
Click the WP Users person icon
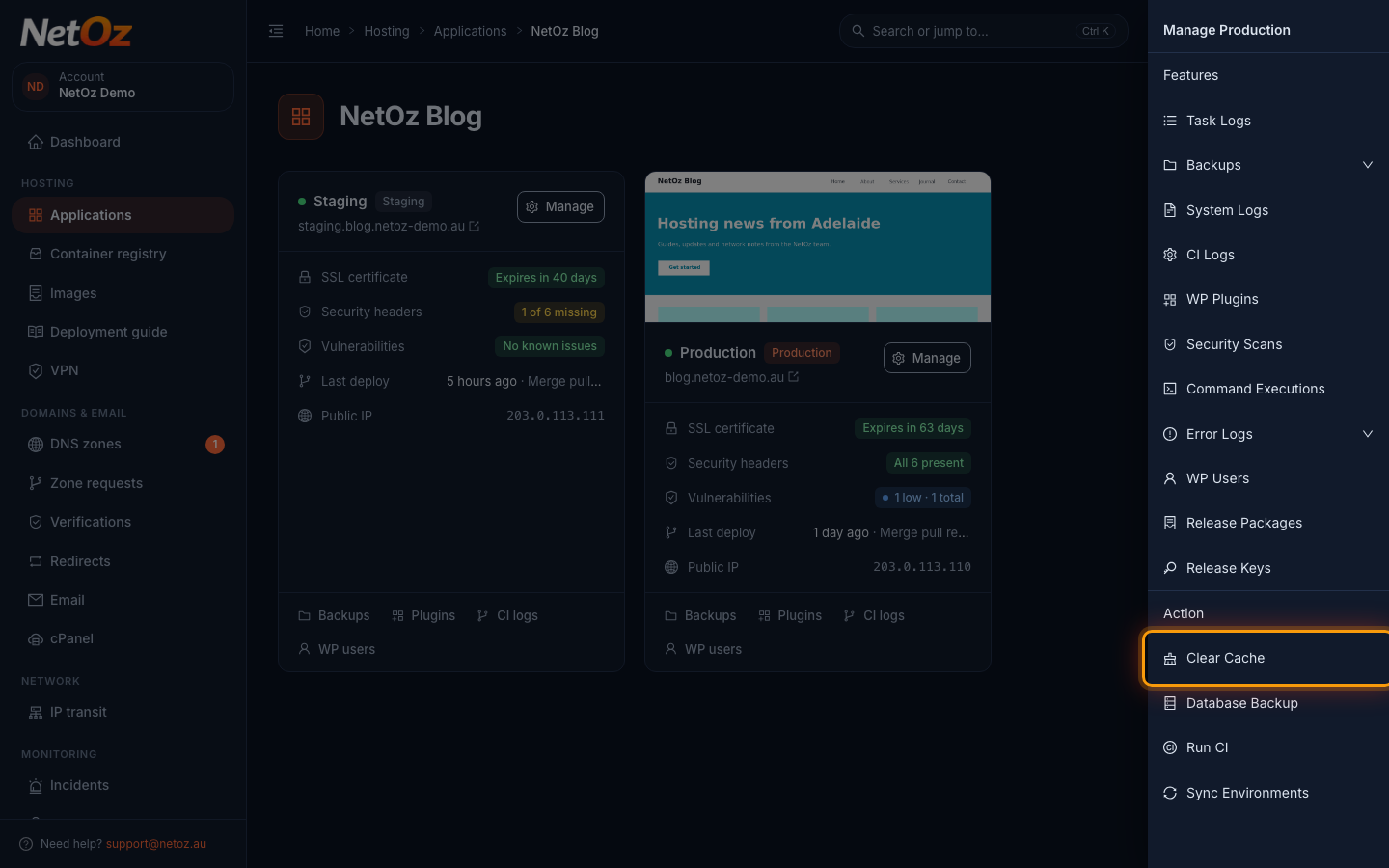(1170, 478)
